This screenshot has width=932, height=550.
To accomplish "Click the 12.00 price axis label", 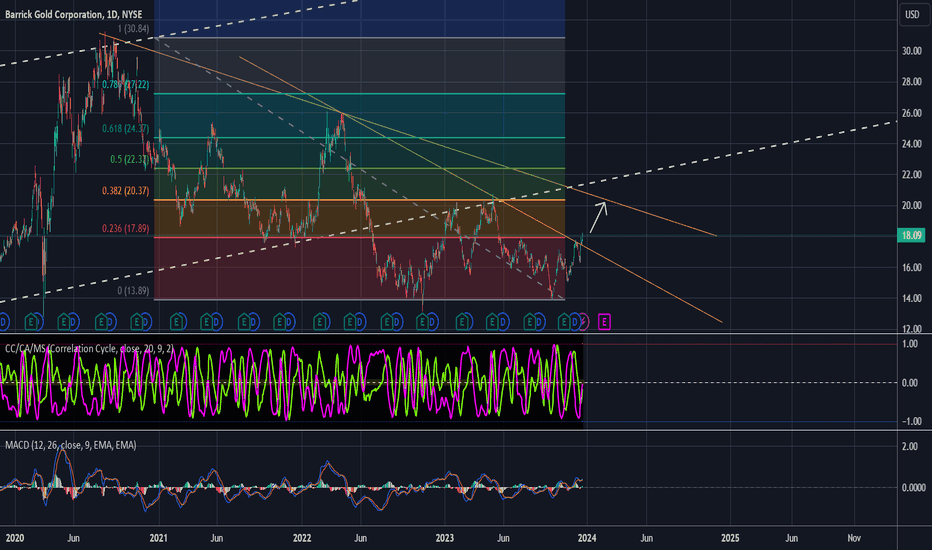I will coord(912,329).
